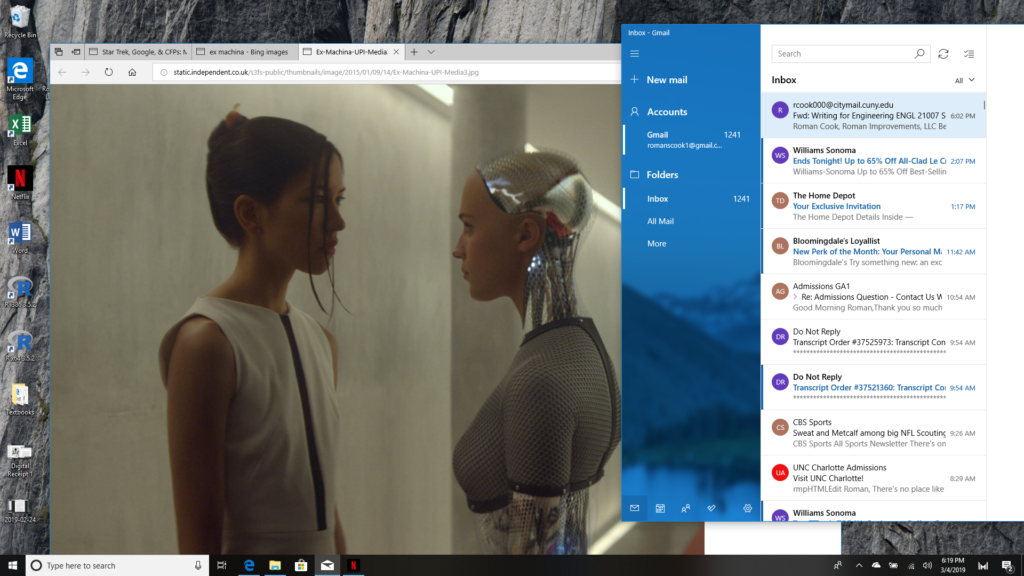
Task: Open Digital Receipt desktop file
Action: tap(20, 460)
